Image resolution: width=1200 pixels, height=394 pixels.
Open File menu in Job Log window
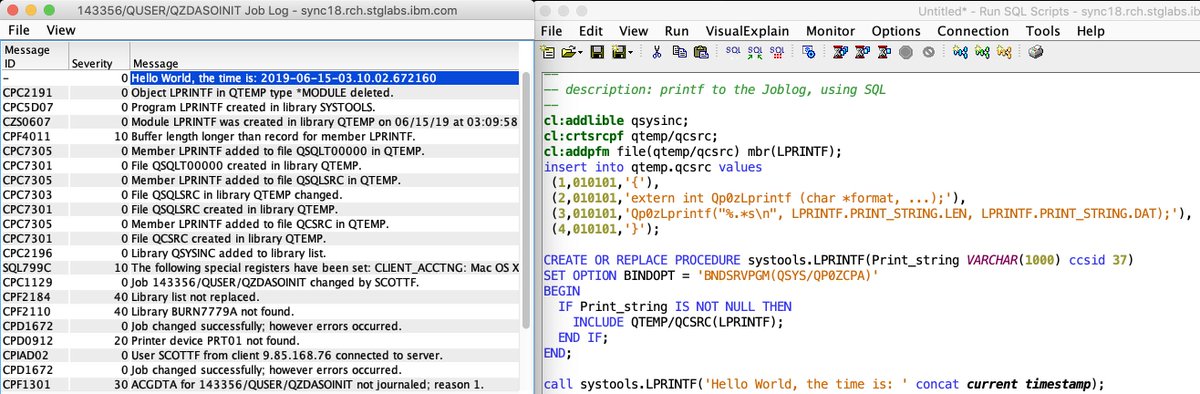pos(19,30)
